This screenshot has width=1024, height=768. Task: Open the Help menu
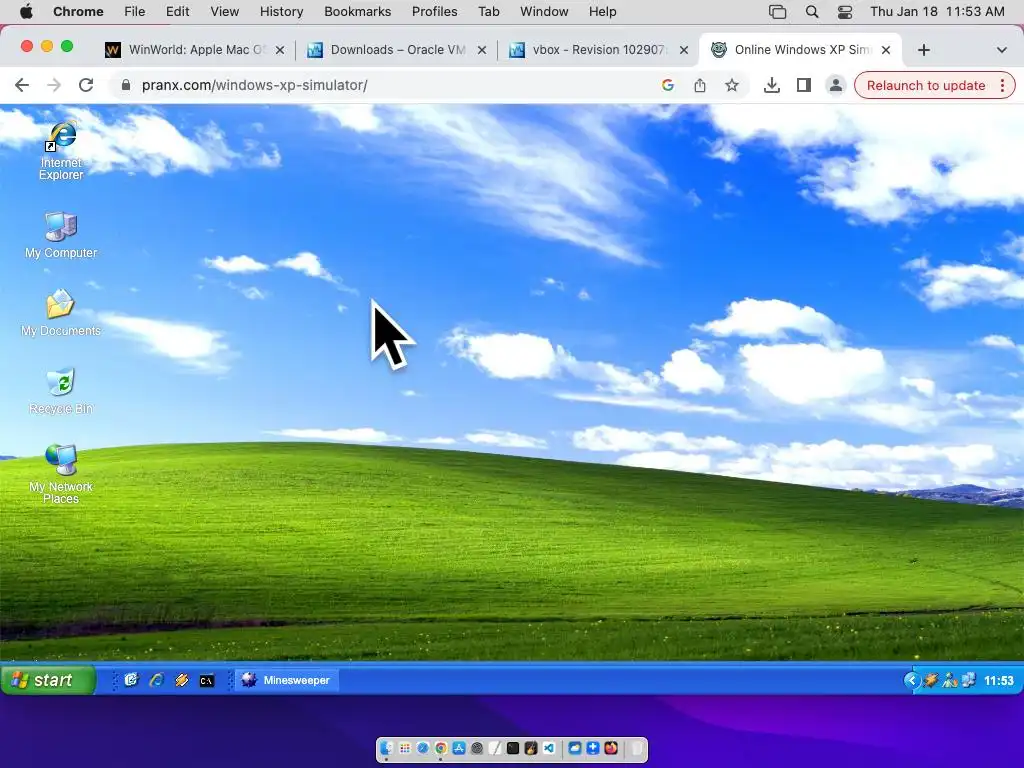602,12
